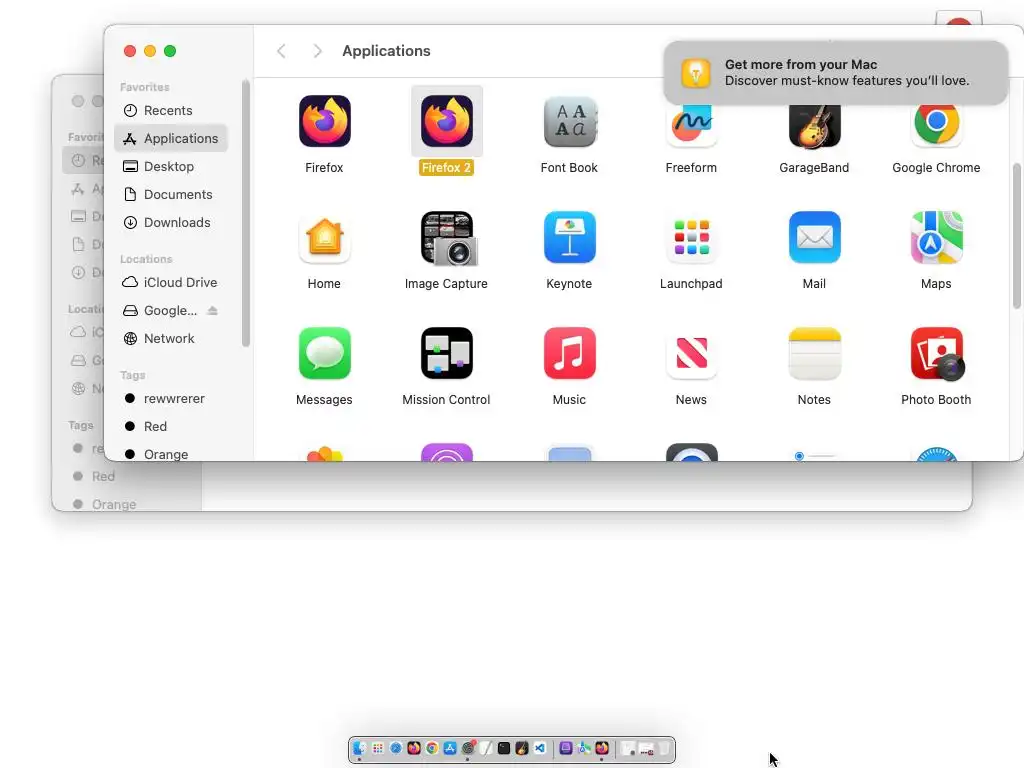The height and width of the screenshot is (768, 1024).
Task: Go back in the Finder window
Action: tap(281, 51)
